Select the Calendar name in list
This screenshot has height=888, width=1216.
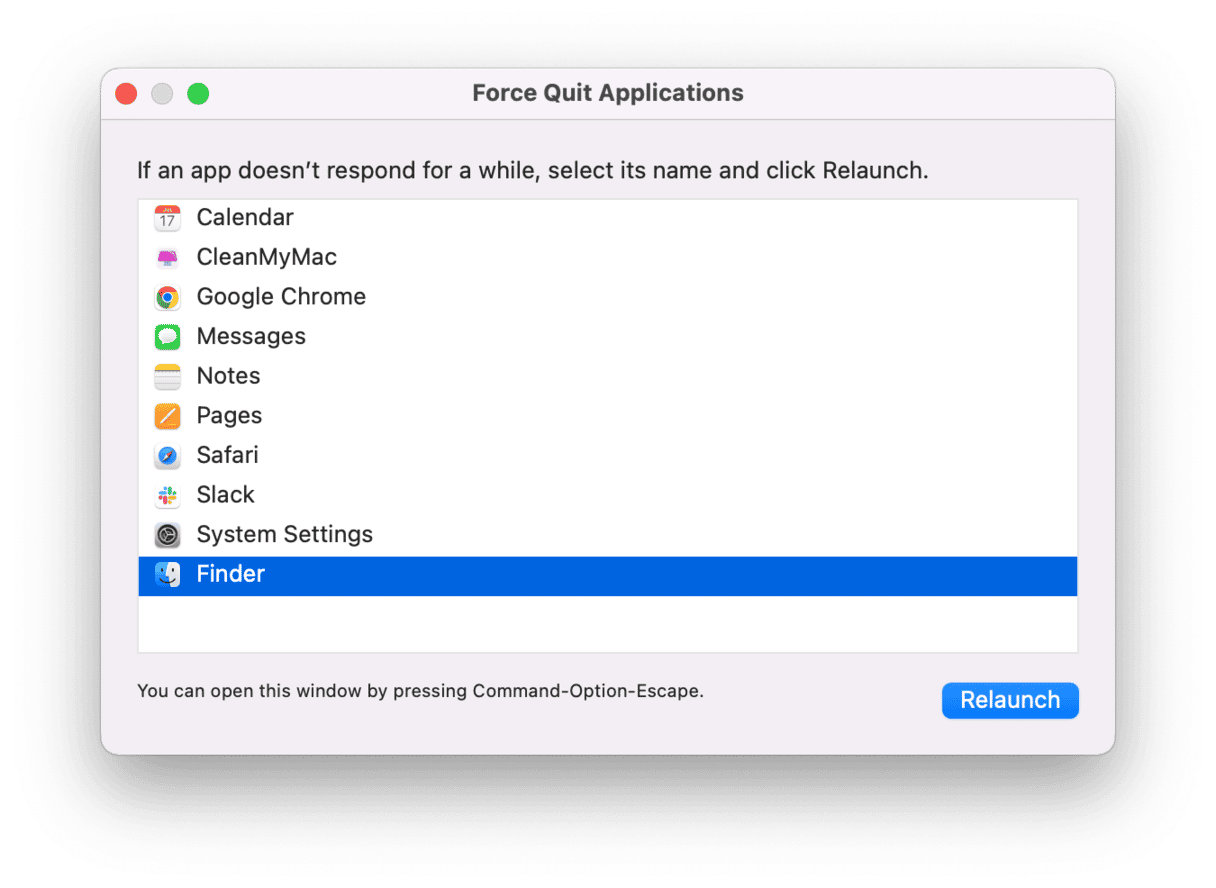point(245,217)
